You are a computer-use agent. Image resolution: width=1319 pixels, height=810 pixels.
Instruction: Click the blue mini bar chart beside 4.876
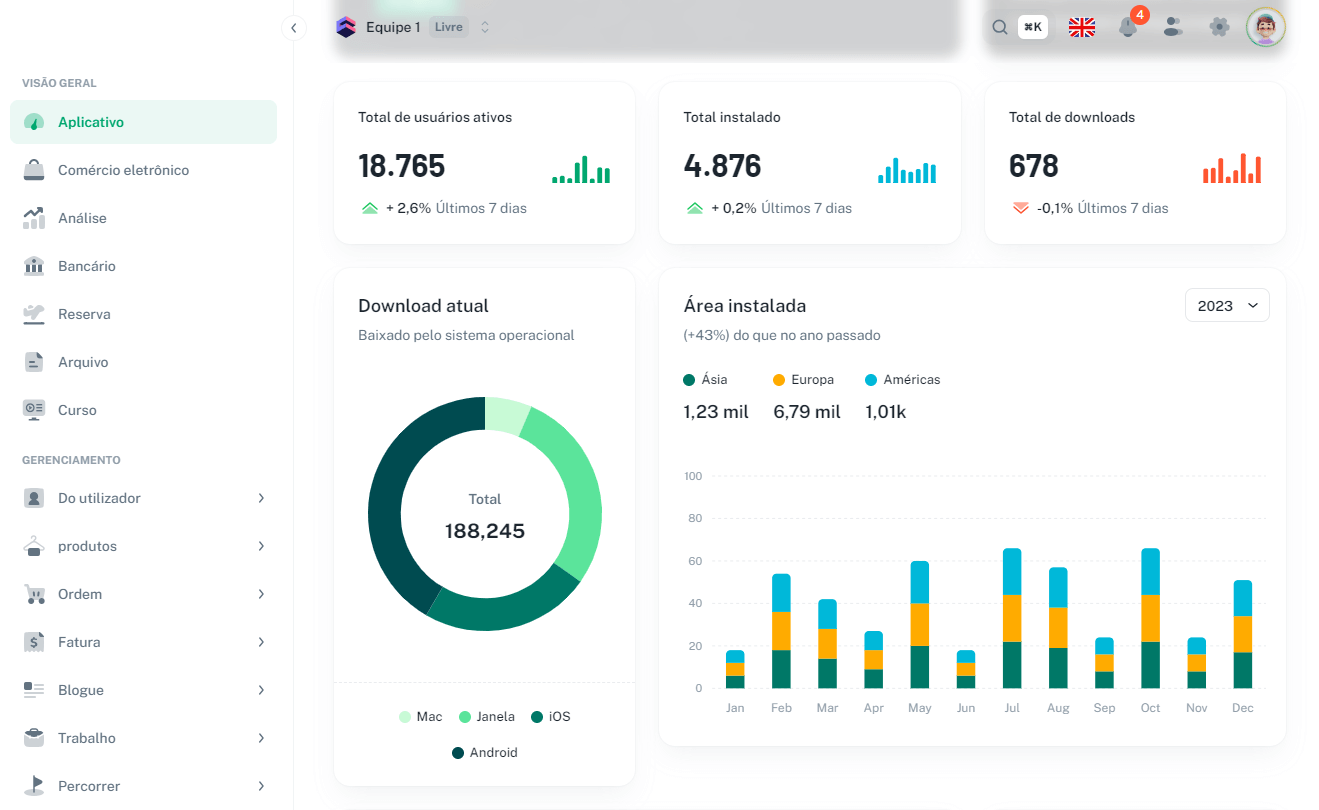point(907,170)
